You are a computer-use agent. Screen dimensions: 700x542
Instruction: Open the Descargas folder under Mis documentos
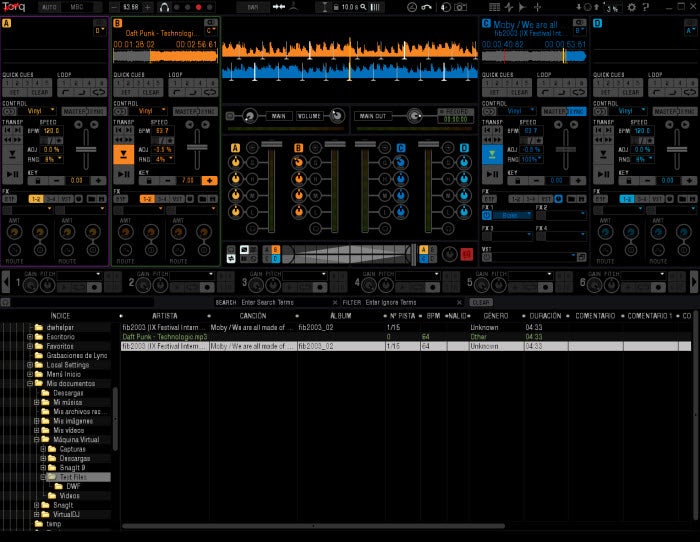70,393
